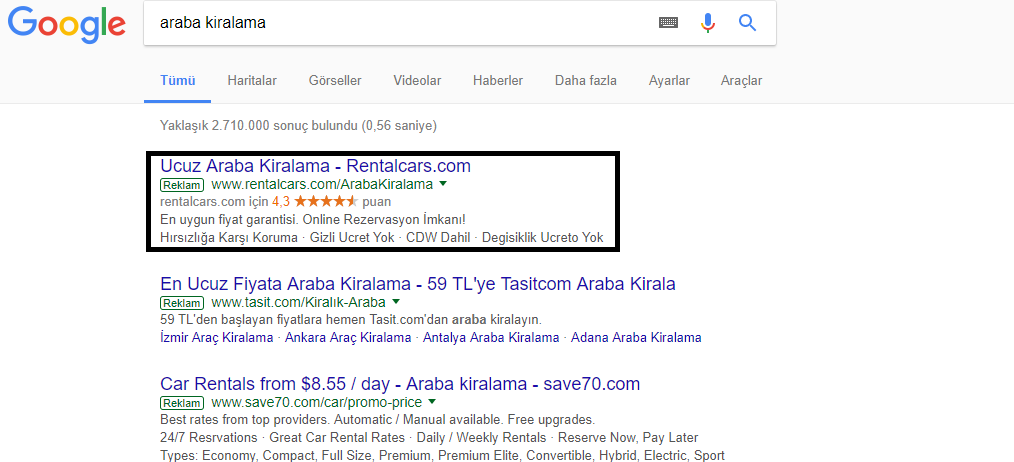Expand the tasit.com ad URL dropdown arrow

point(396,302)
